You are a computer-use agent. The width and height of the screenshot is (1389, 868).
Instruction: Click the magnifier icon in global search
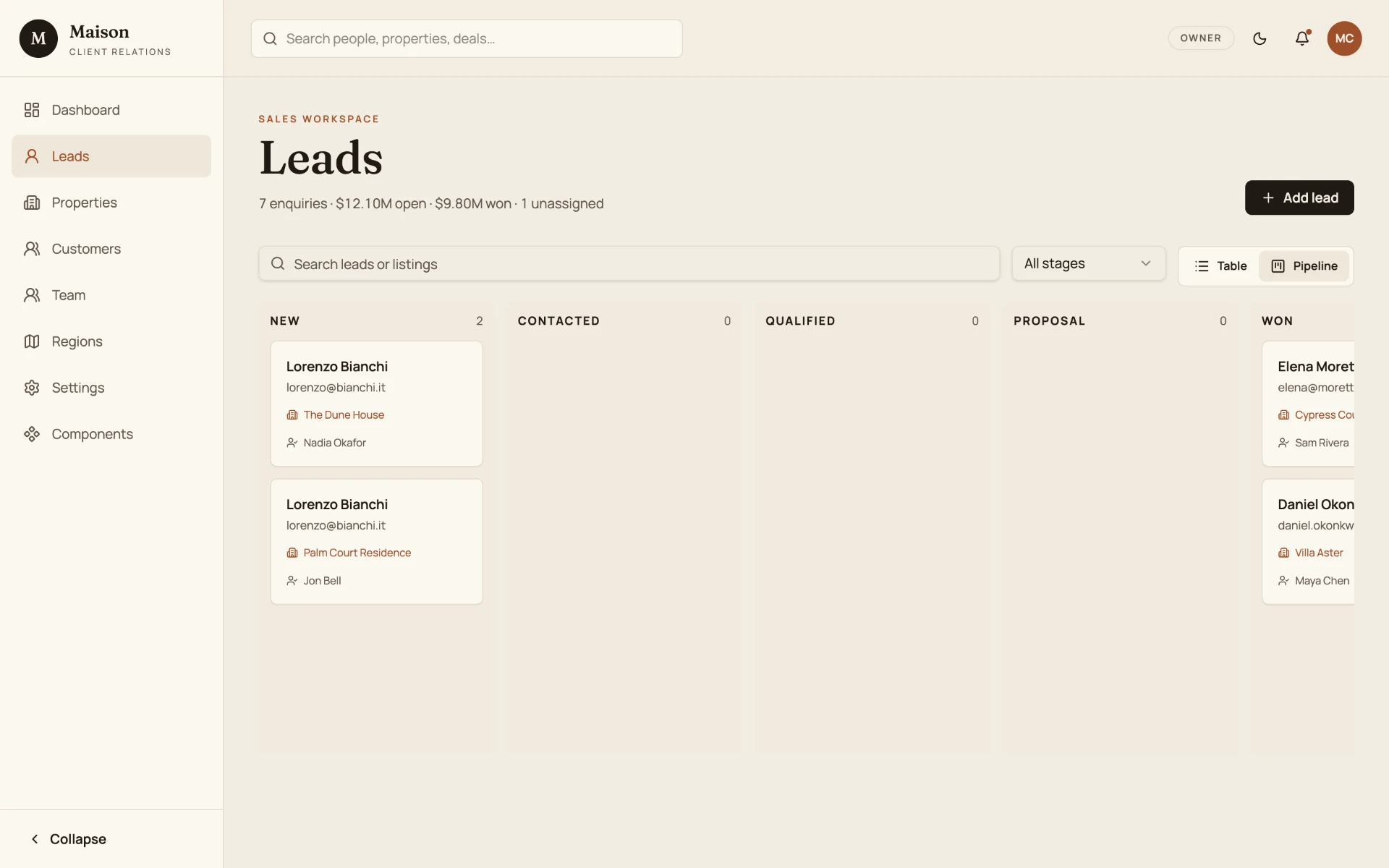[x=270, y=38]
